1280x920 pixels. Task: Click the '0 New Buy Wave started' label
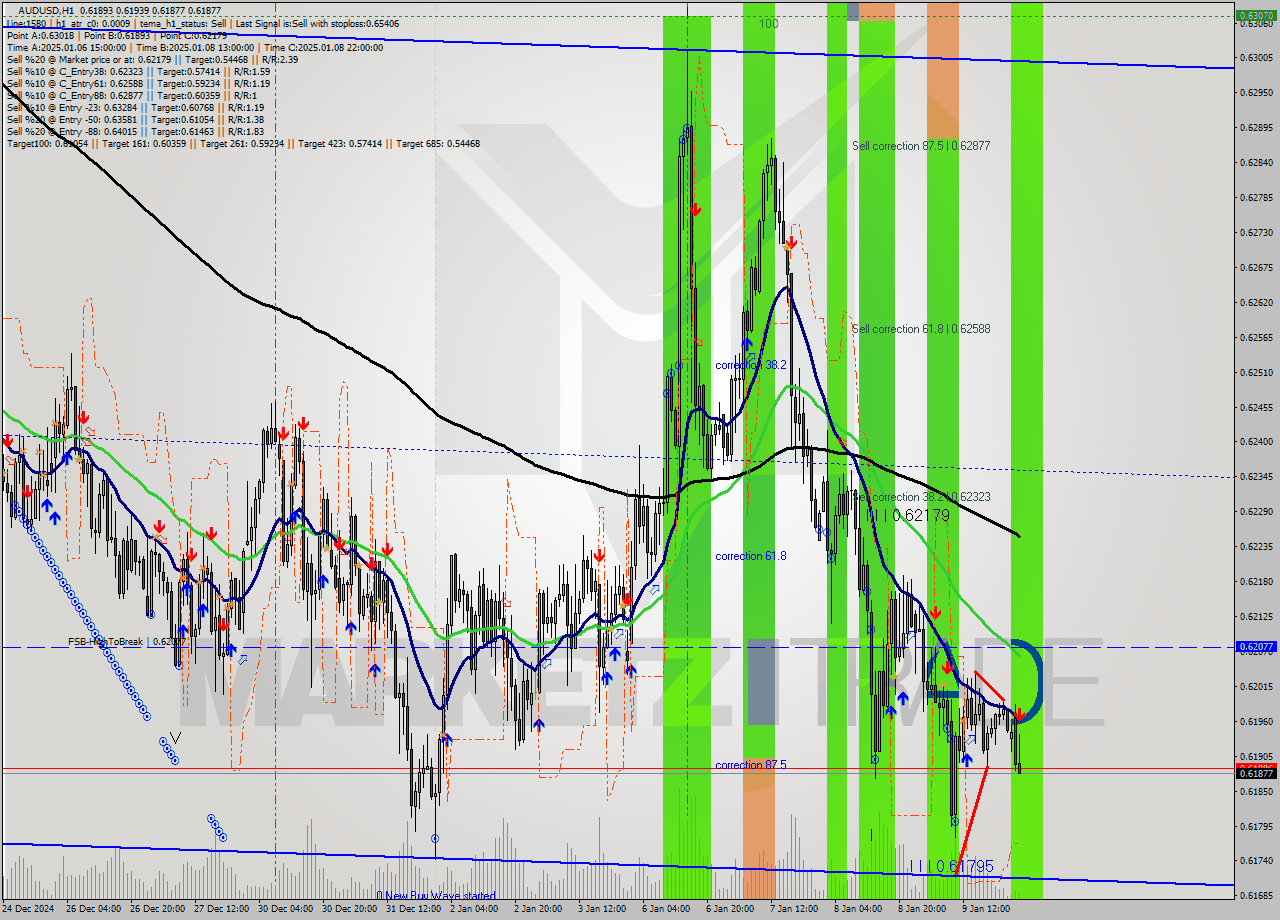pyautogui.click(x=436, y=896)
